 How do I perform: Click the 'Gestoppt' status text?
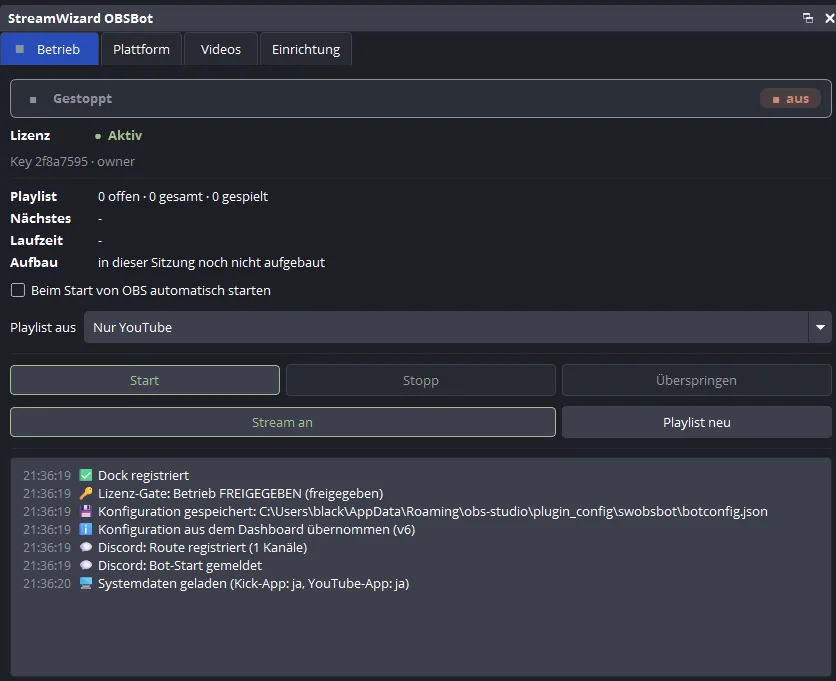(83, 99)
